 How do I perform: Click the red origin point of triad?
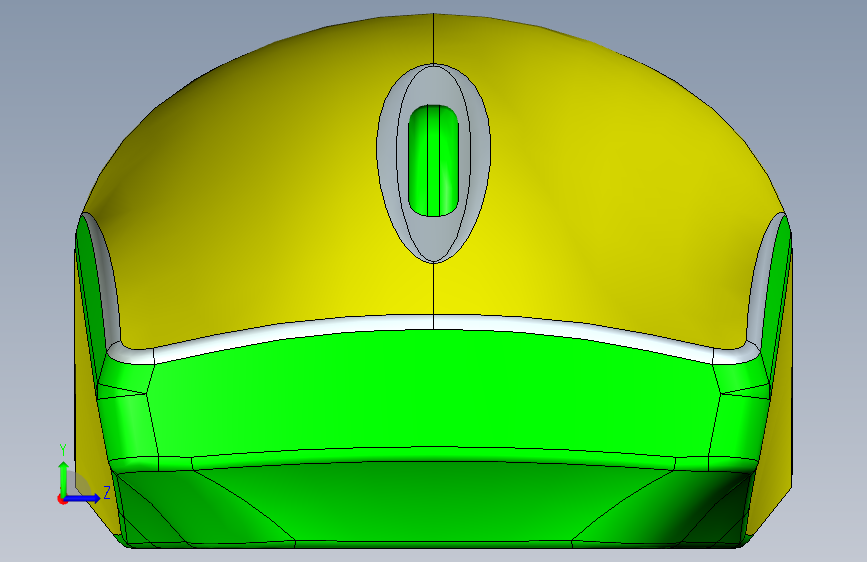pos(61,499)
